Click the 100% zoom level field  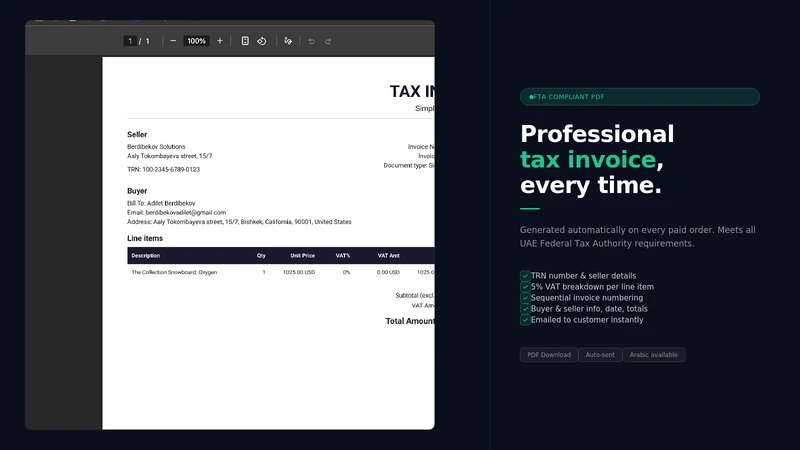(196, 41)
